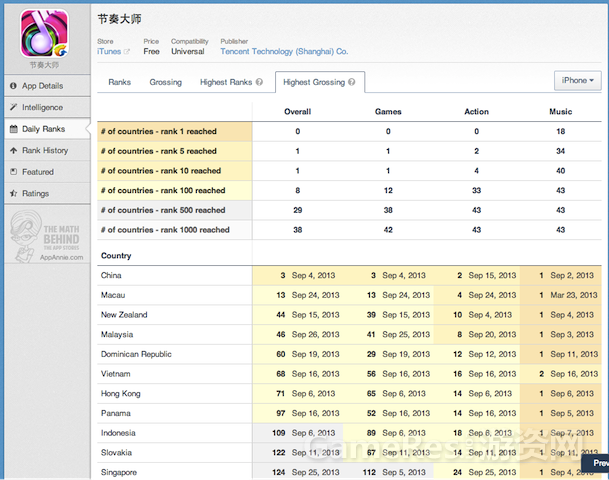Screen dimensions: 609x480
Task: Open the App Details sidebar item
Action: coord(47,86)
